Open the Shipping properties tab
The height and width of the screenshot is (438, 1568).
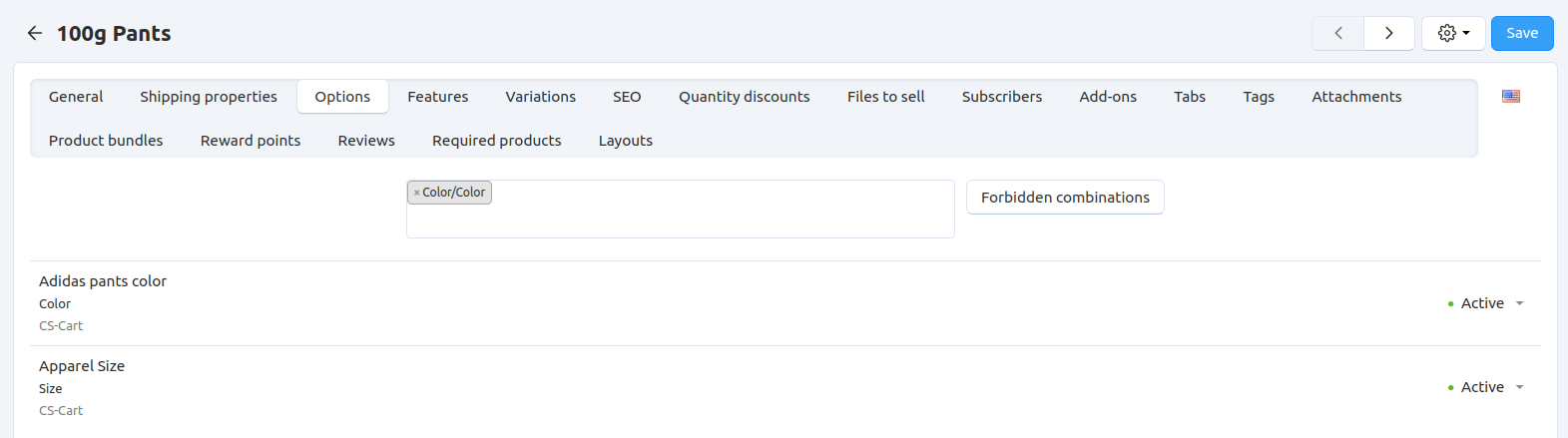tap(209, 97)
